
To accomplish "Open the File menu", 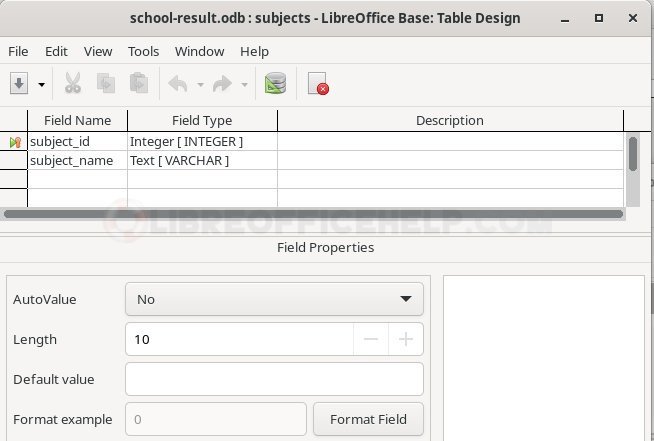I will (18, 51).
